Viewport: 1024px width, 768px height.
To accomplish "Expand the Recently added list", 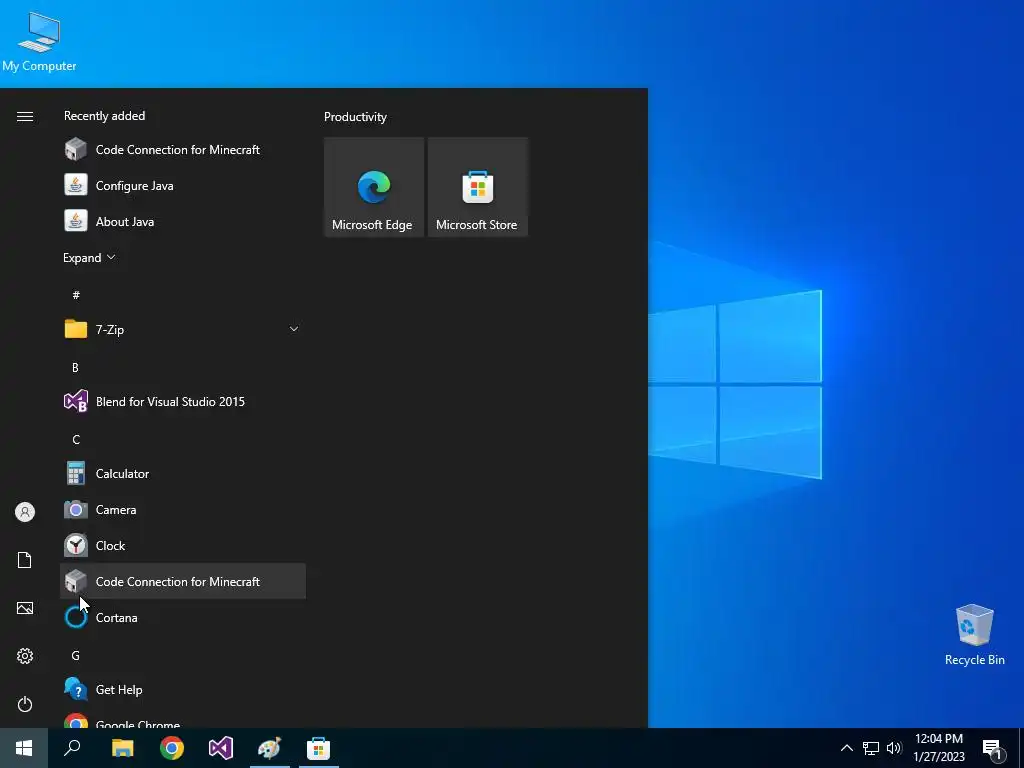I will click(x=89, y=257).
